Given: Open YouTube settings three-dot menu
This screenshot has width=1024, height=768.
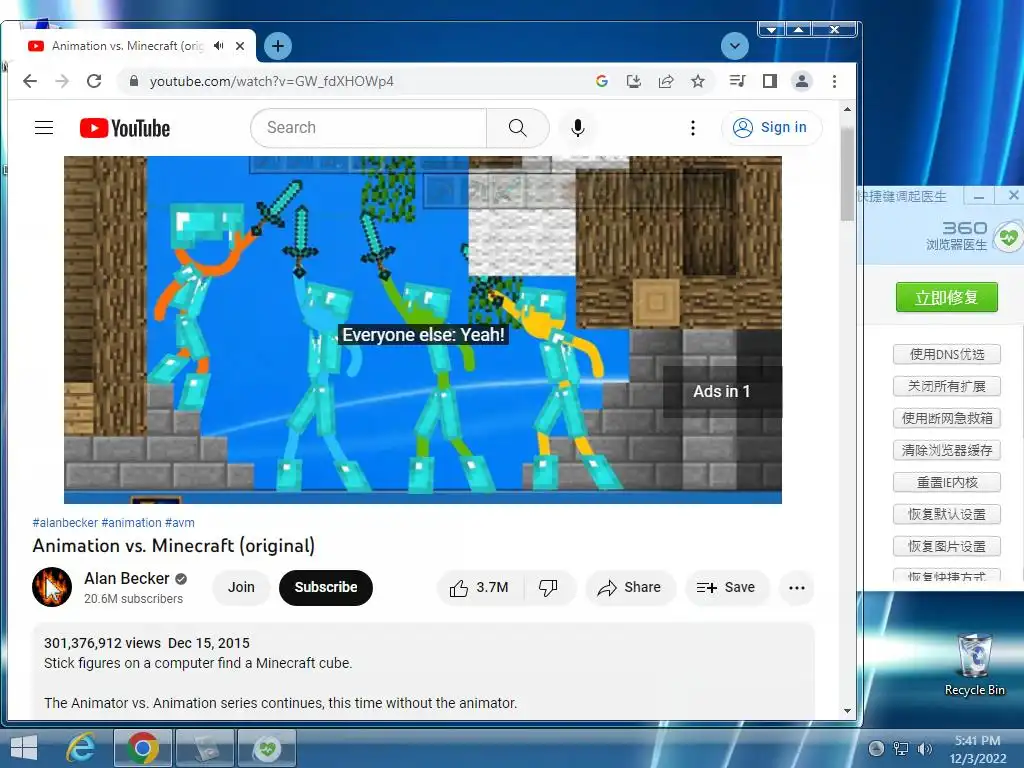Looking at the screenshot, I should tap(693, 127).
